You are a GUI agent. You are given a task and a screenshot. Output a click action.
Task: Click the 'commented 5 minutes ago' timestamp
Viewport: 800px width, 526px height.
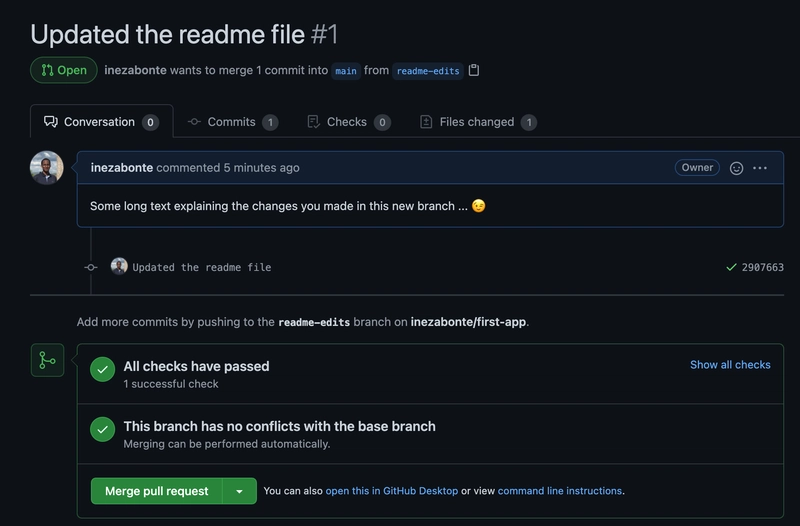pyautogui.click(x=228, y=167)
